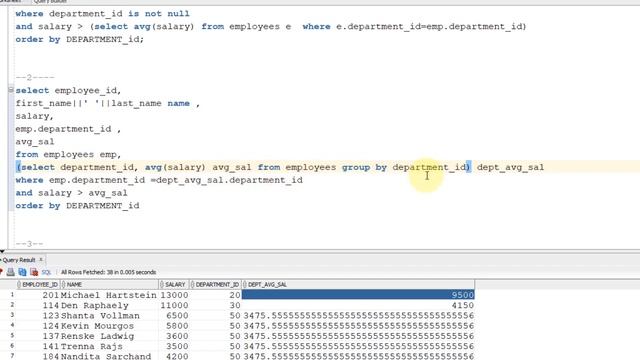
Task: Sort by EMPLOYEE_ID column header
Action: (38, 284)
